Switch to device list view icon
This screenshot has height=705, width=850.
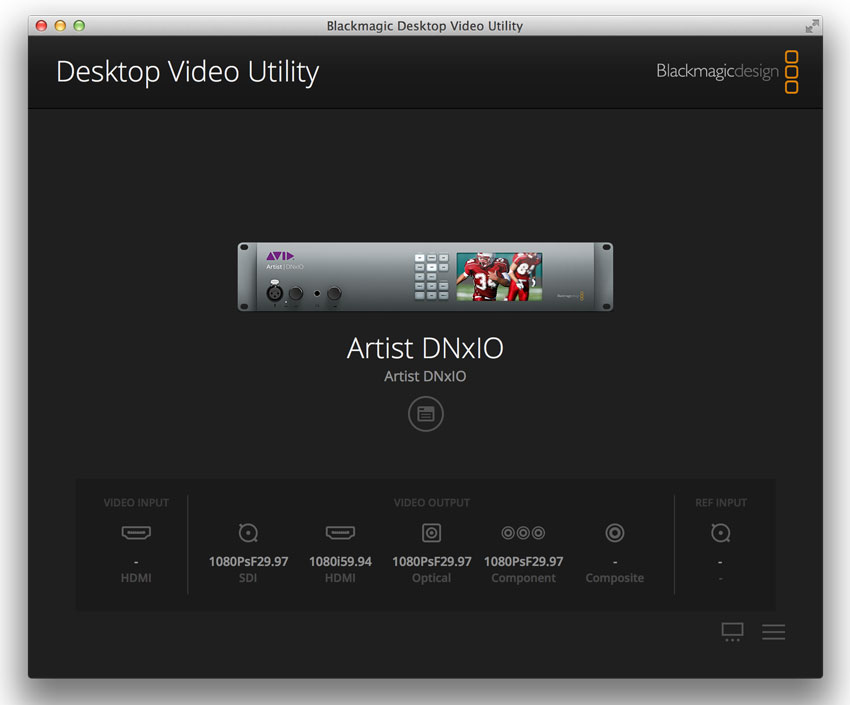coord(774,632)
